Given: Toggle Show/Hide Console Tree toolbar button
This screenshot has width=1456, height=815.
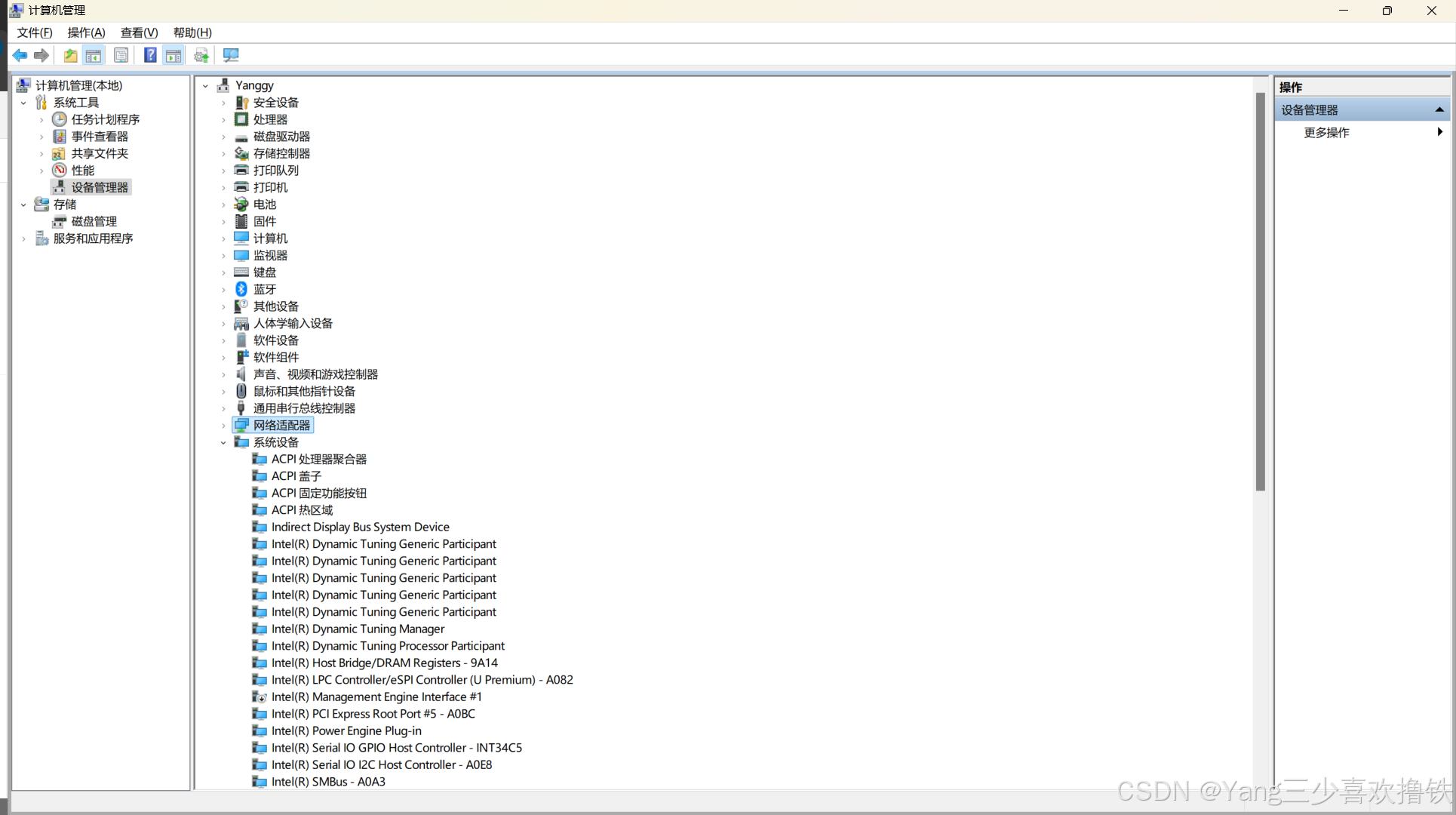Looking at the screenshot, I should coord(94,55).
